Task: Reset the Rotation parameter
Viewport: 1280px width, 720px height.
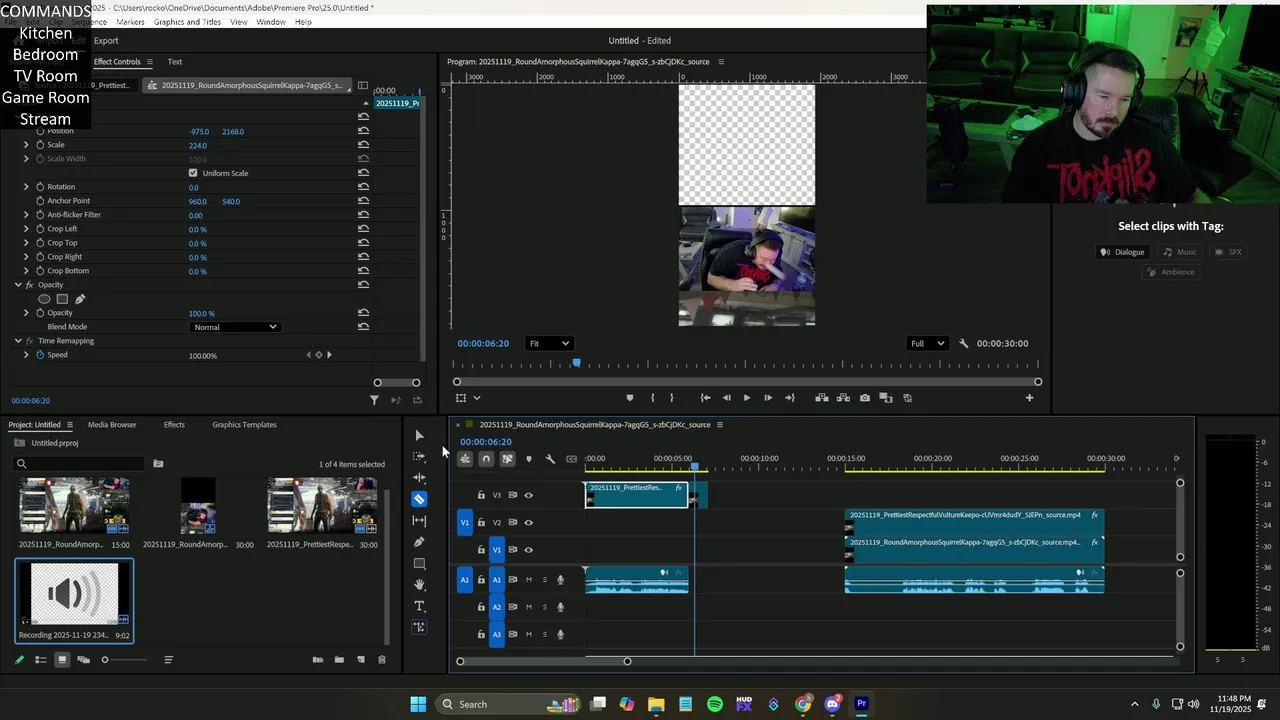Action: tap(363, 187)
